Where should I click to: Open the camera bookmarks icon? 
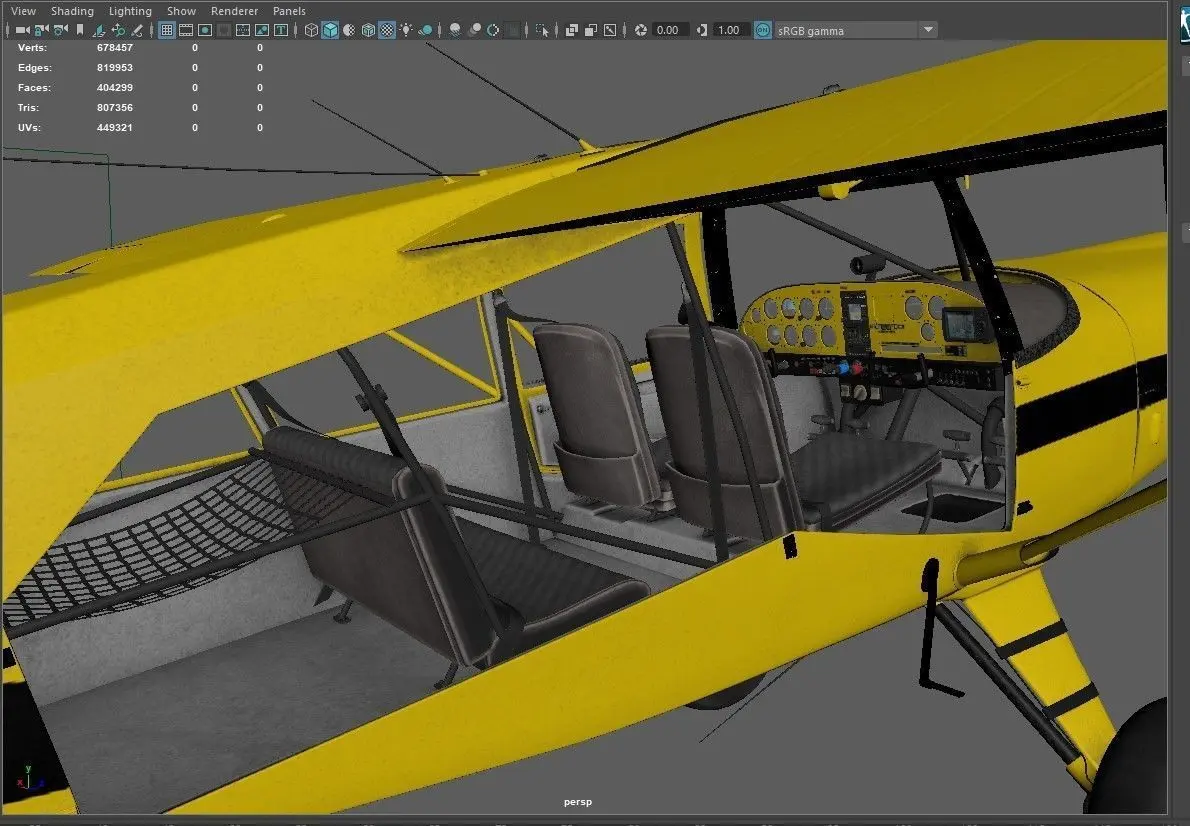coord(80,30)
